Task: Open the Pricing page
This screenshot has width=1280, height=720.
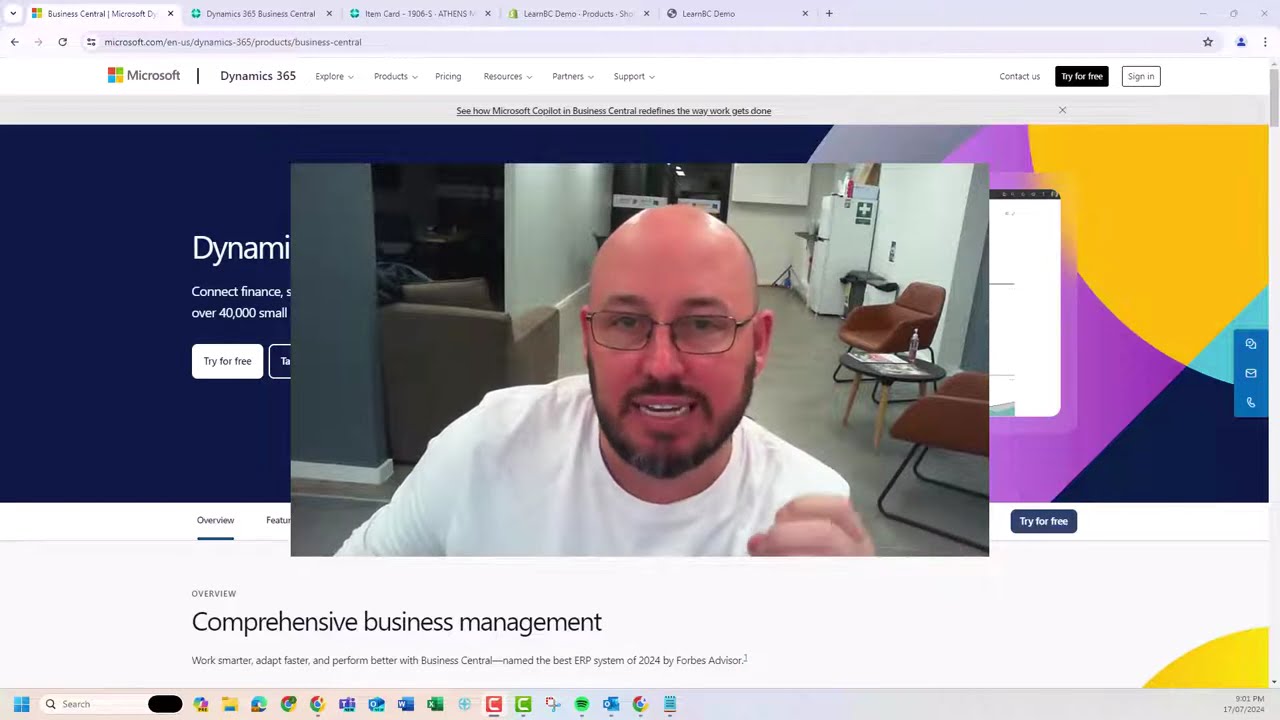Action: pyautogui.click(x=448, y=76)
